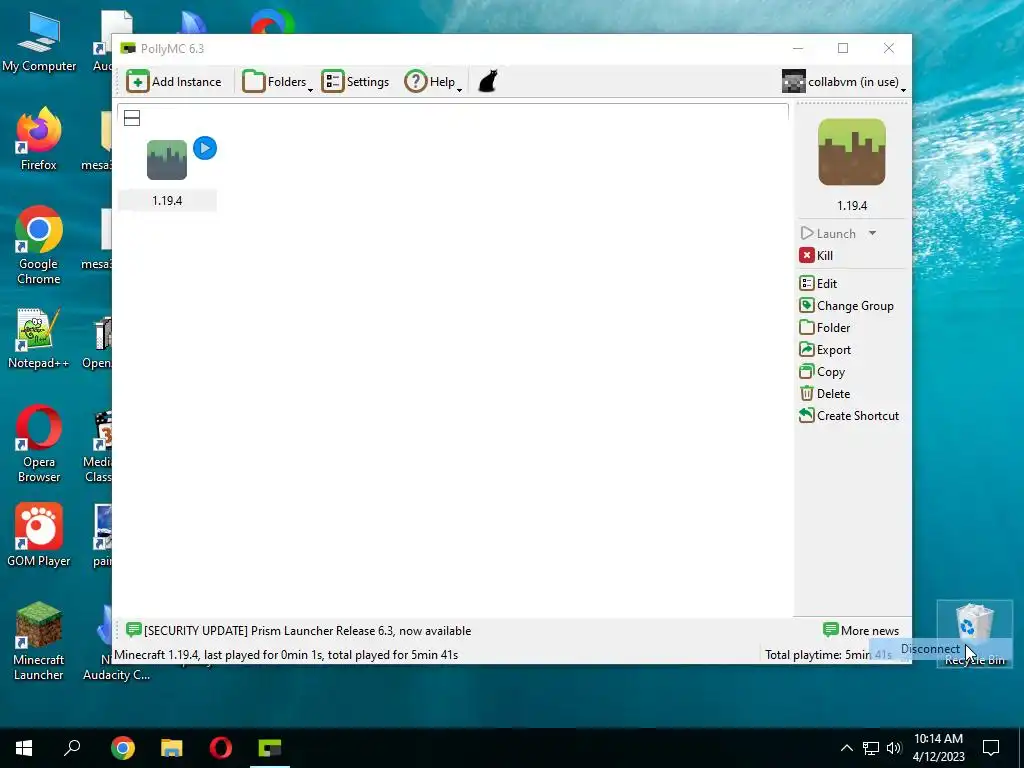Delete the instance
Viewport: 1024px width, 768px height.
(825, 394)
